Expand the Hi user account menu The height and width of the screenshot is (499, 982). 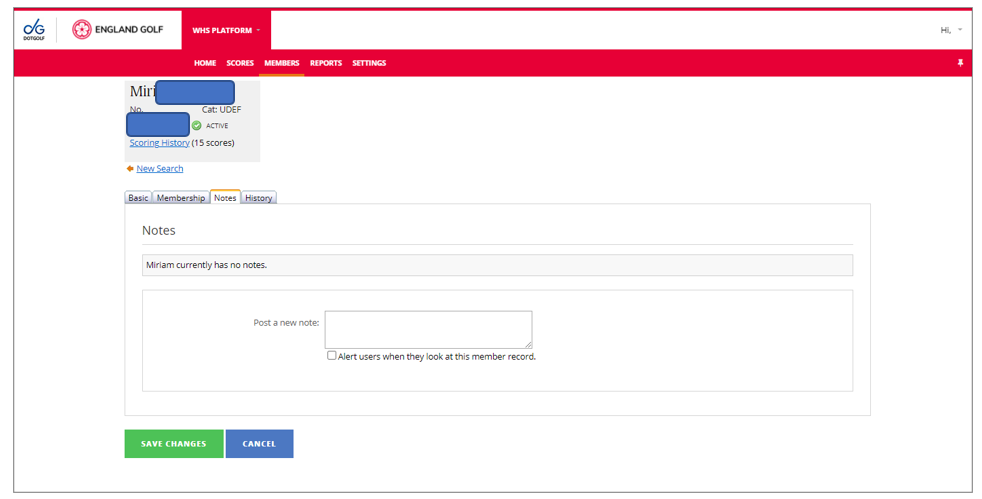951,30
